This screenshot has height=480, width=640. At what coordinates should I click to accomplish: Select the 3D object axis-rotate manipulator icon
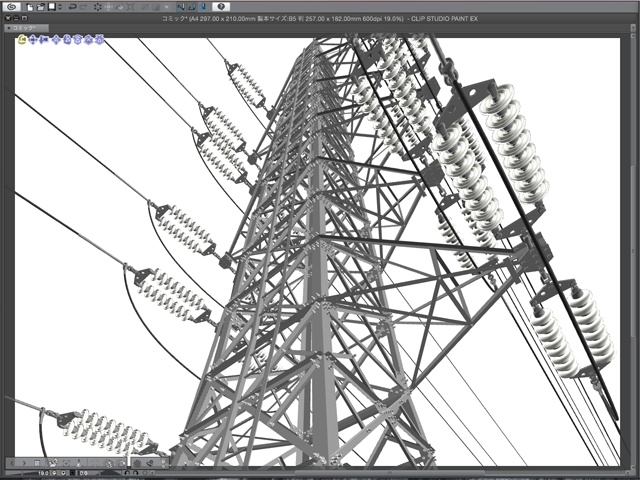(x=88, y=40)
